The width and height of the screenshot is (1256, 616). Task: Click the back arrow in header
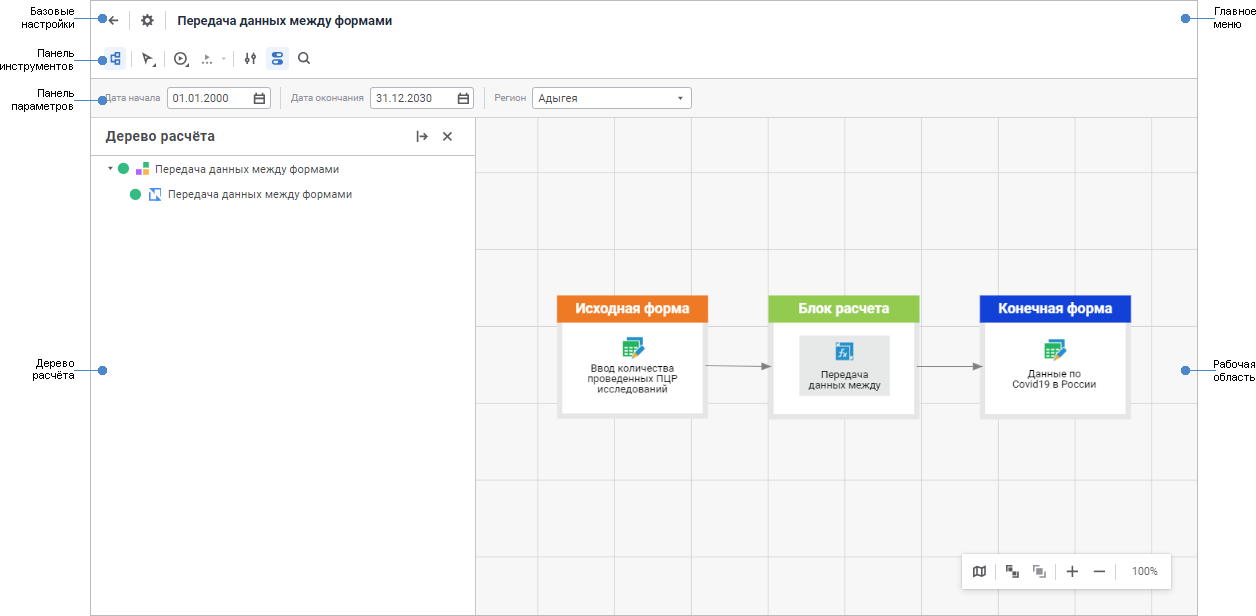click(113, 20)
